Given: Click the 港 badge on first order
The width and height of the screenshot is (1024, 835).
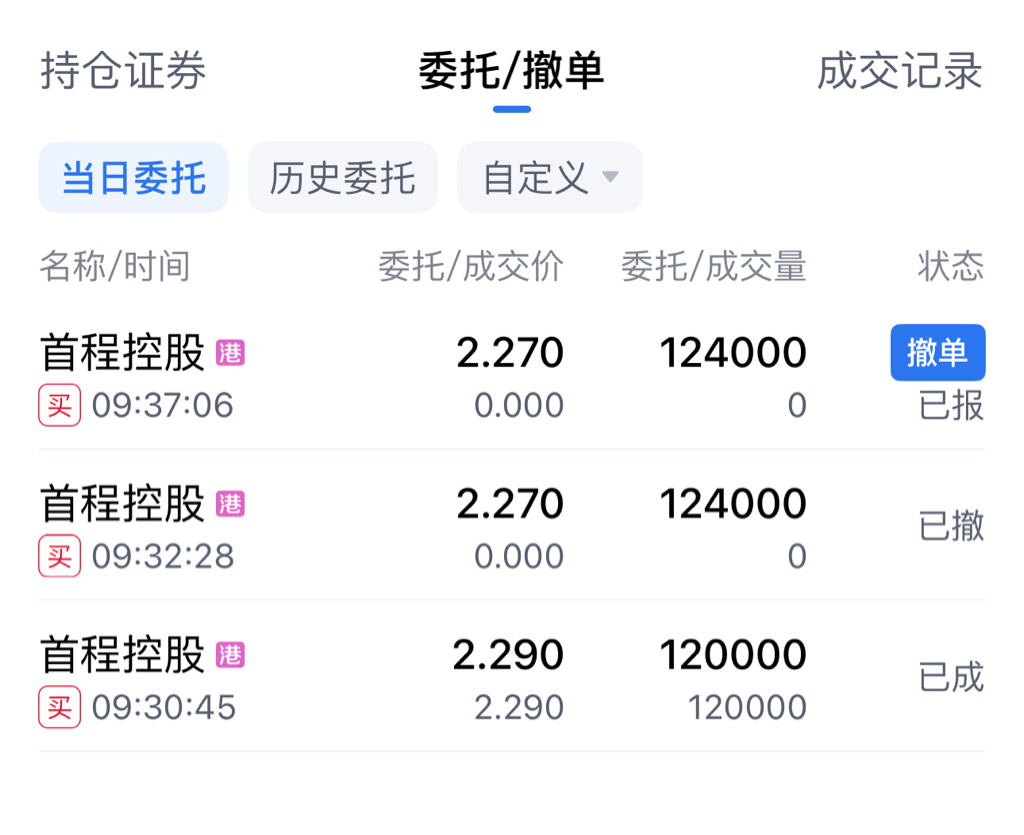Looking at the screenshot, I should (230, 353).
